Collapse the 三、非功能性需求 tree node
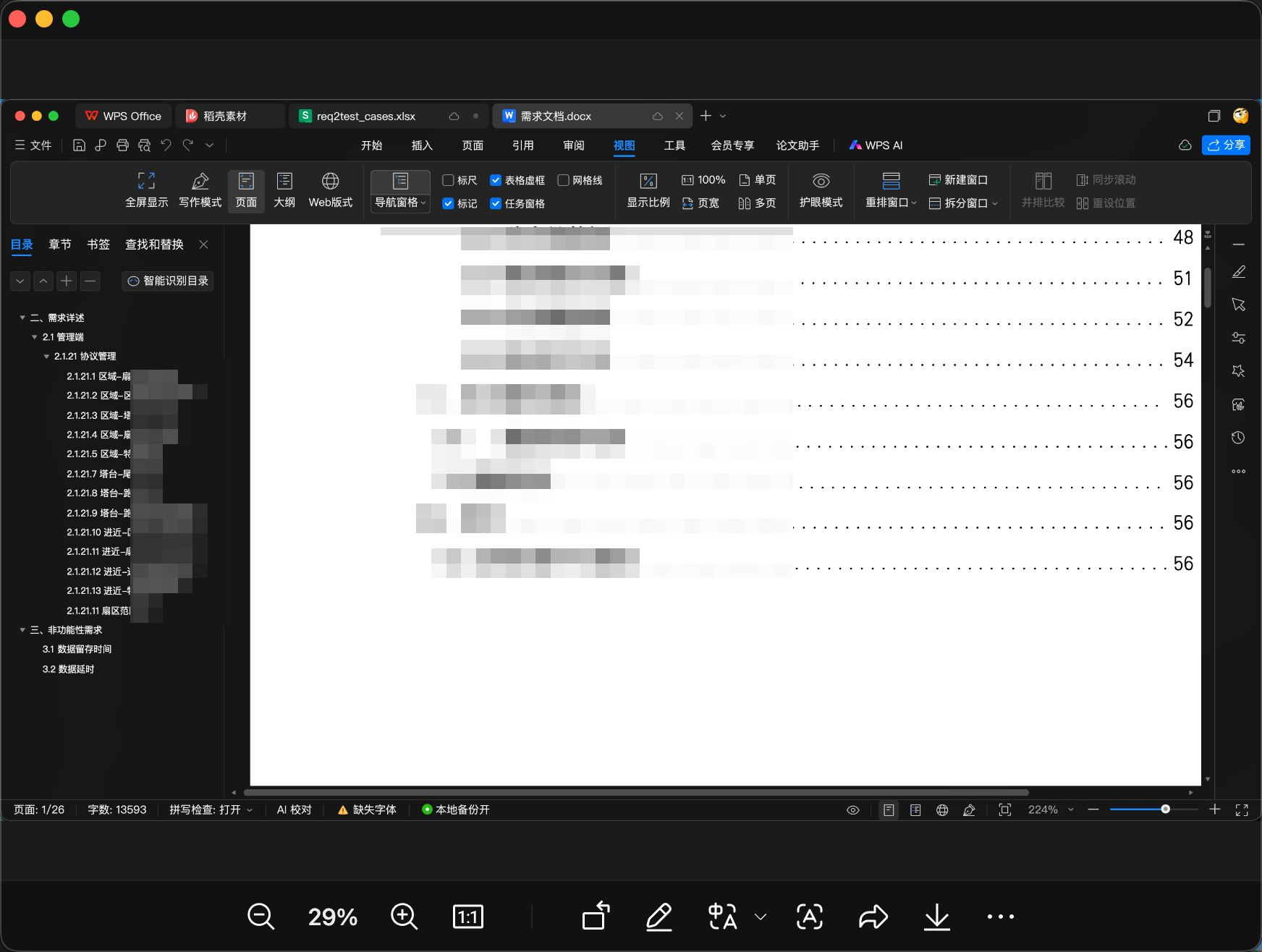The image size is (1262, 952). coord(22,630)
